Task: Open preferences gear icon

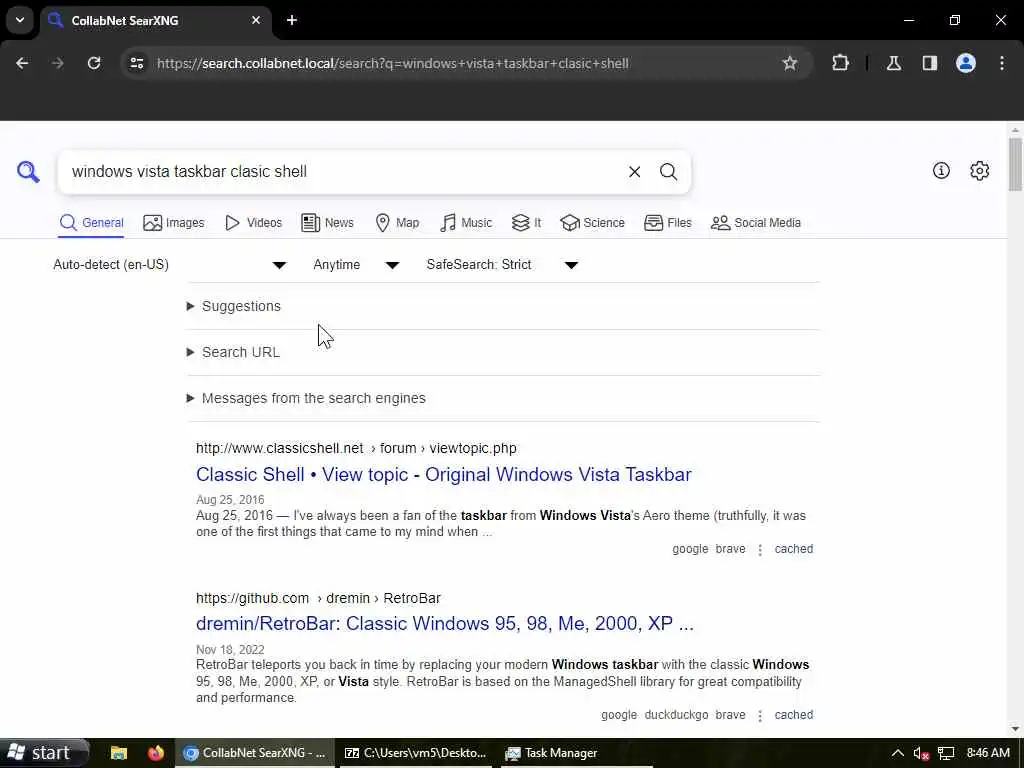Action: 979,170
